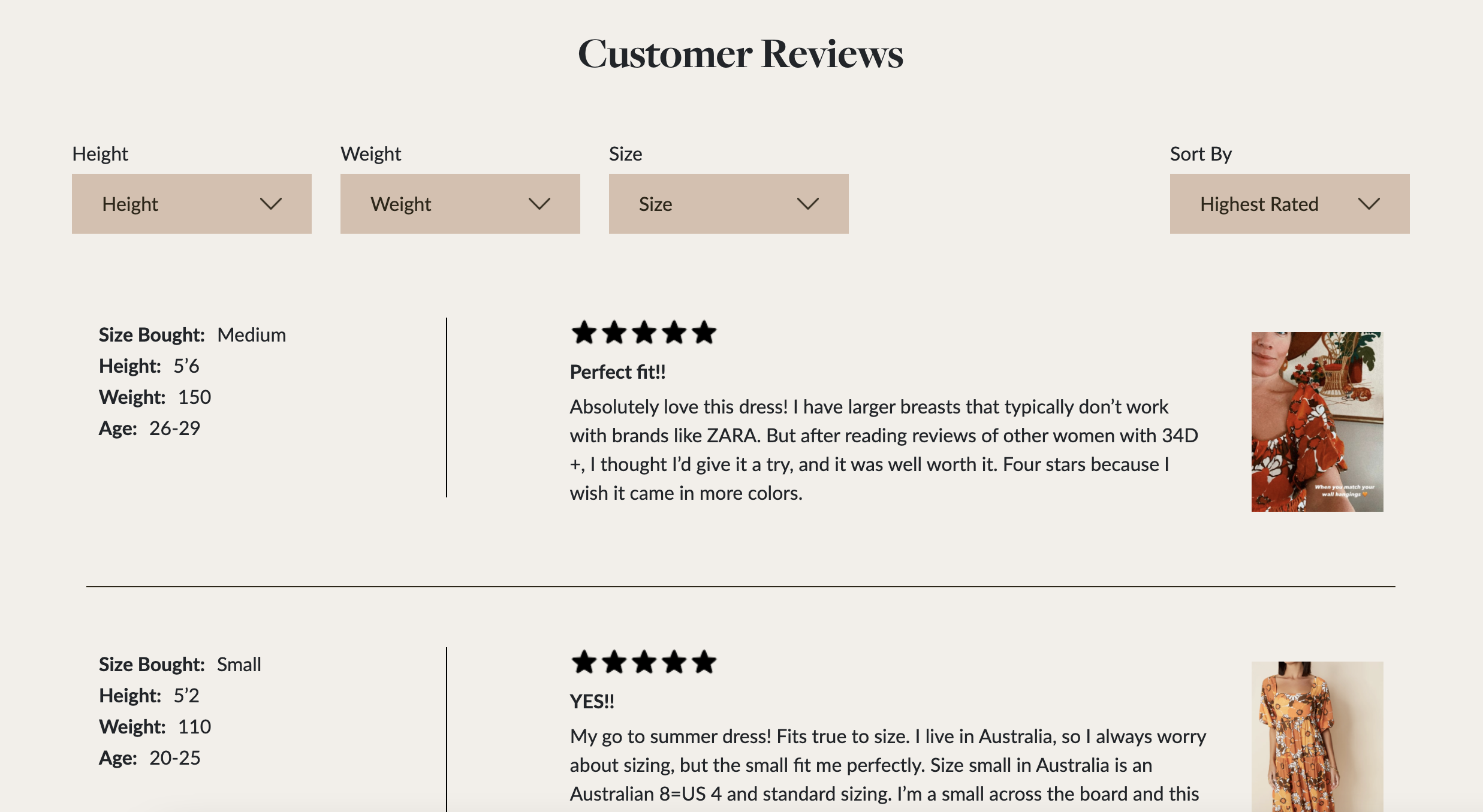This screenshot has width=1483, height=812.
Task: Click the Size Bought Medium text
Action: [x=192, y=335]
